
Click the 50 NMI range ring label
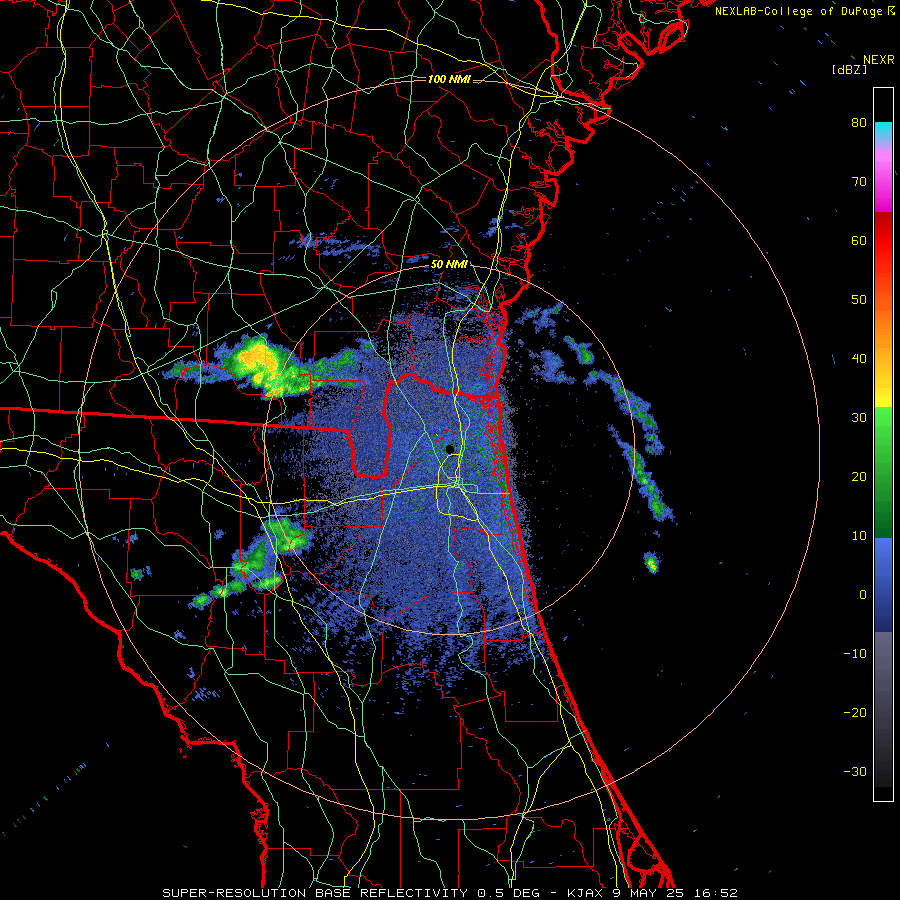point(449,265)
